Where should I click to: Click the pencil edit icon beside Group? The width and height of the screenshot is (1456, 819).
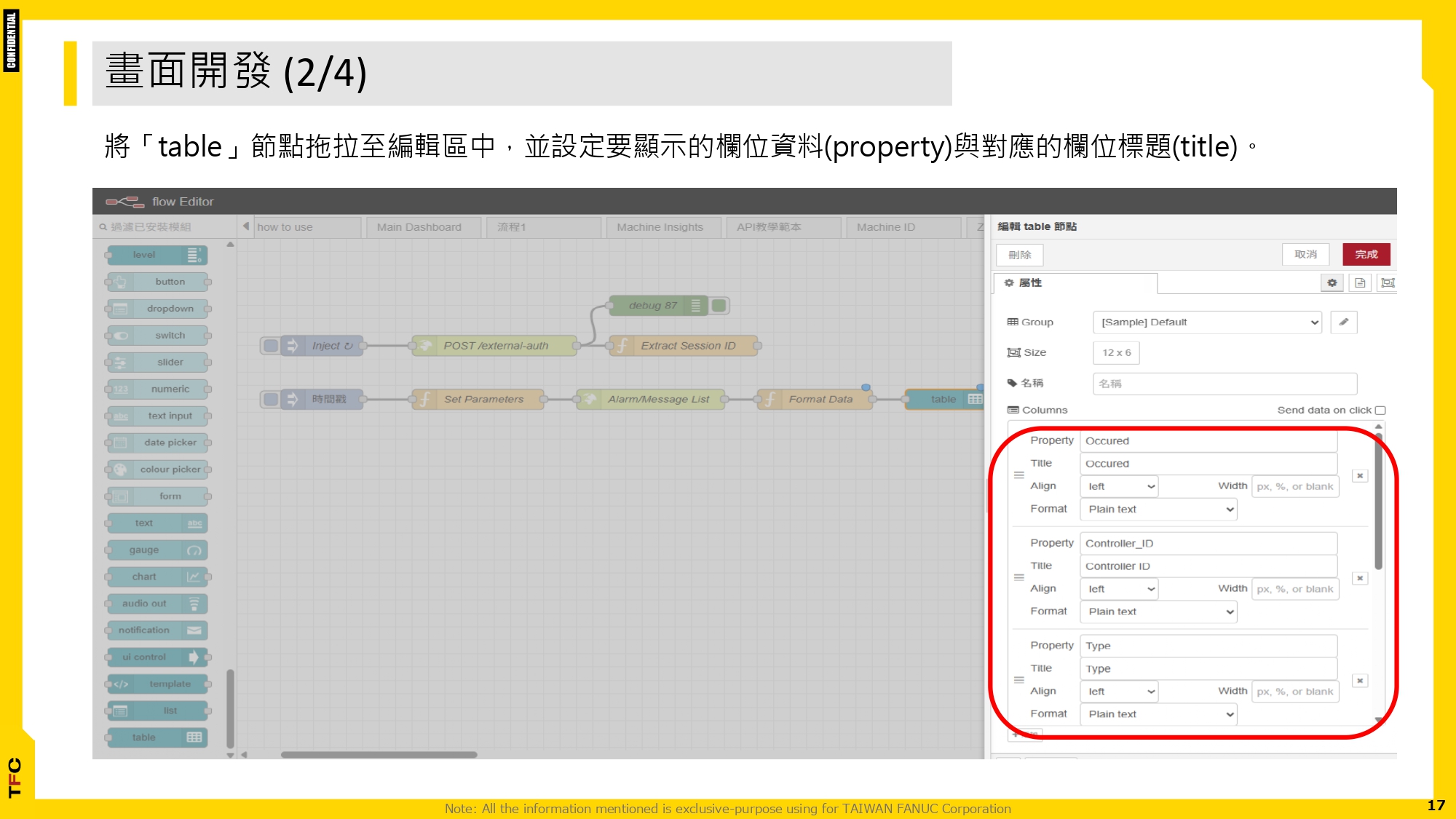point(1343,322)
